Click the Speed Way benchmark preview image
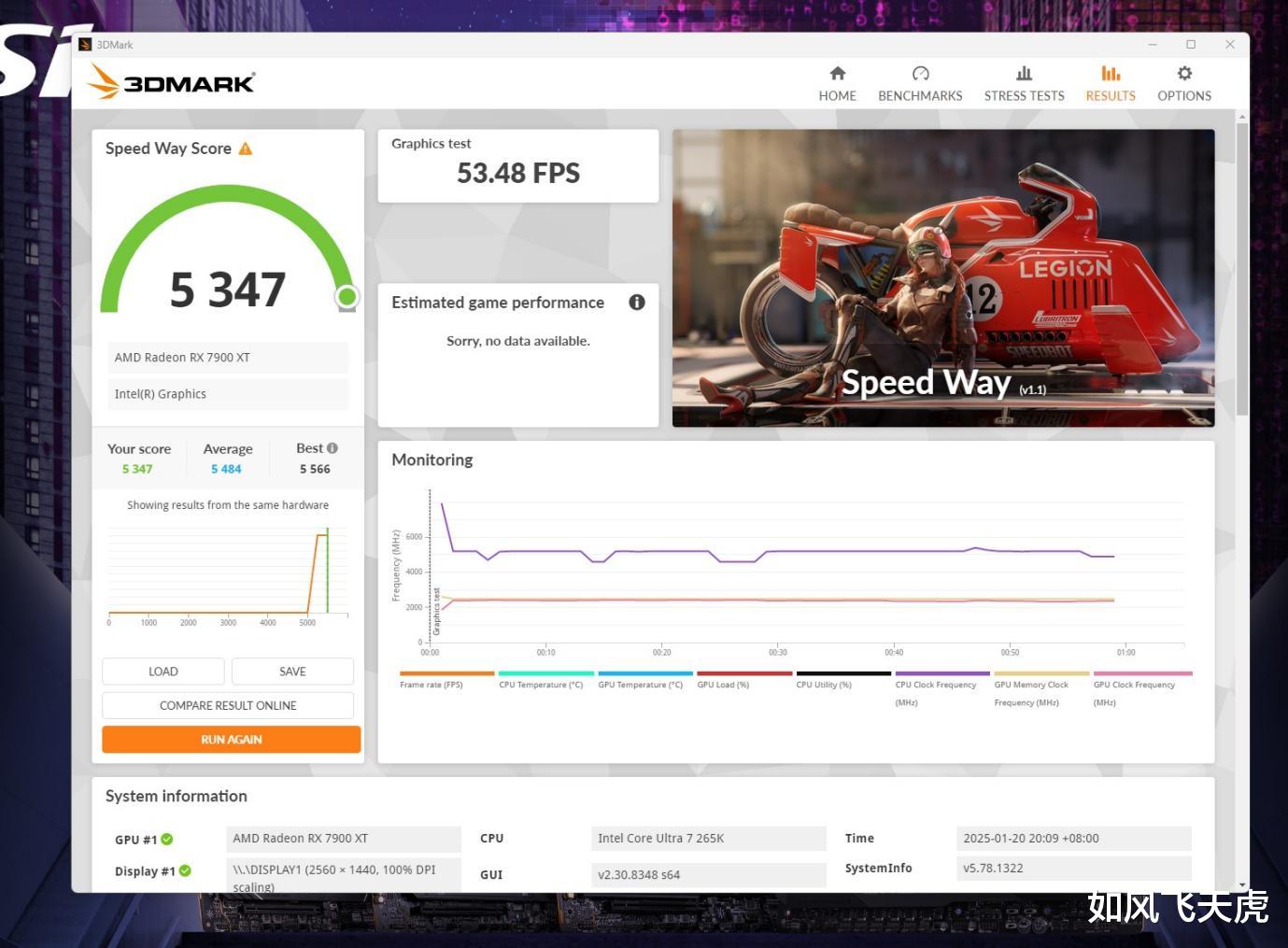Screen dimensions: 1288x948 point(943,278)
